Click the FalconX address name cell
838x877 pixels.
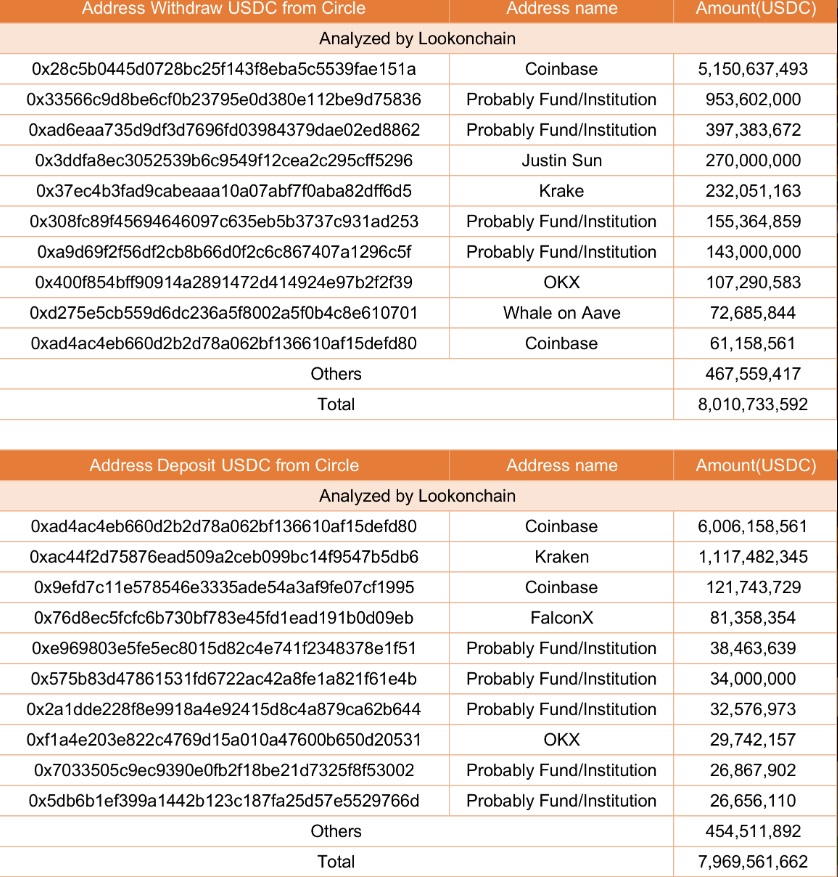coord(562,617)
